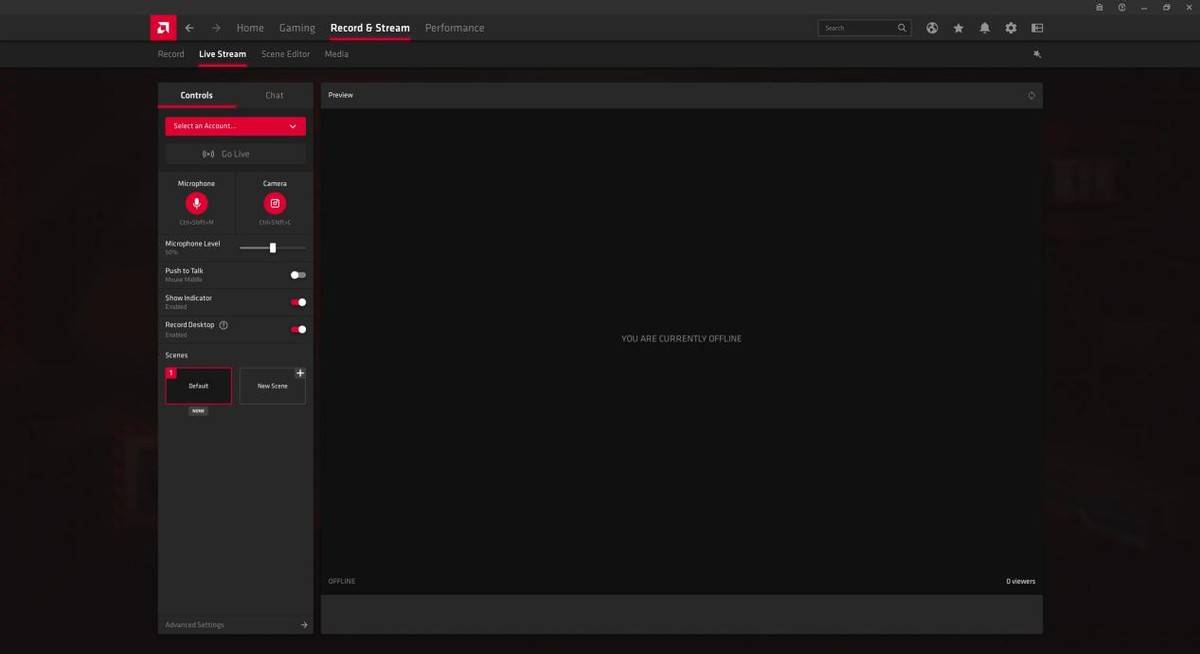Click the Record Desktop help icon
1200x654 pixels.
pyautogui.click(x=223, y=325)
